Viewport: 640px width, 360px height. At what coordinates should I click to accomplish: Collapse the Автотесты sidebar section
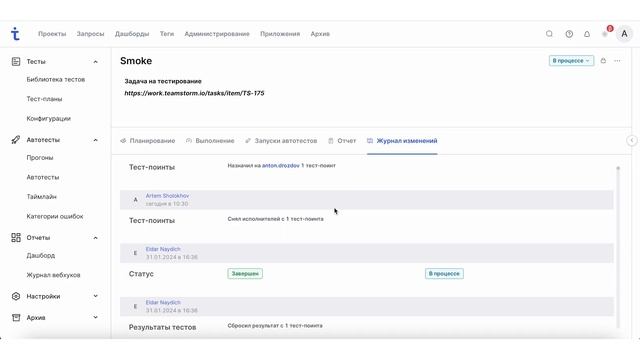pyautogui.click(x=96, y=140)
